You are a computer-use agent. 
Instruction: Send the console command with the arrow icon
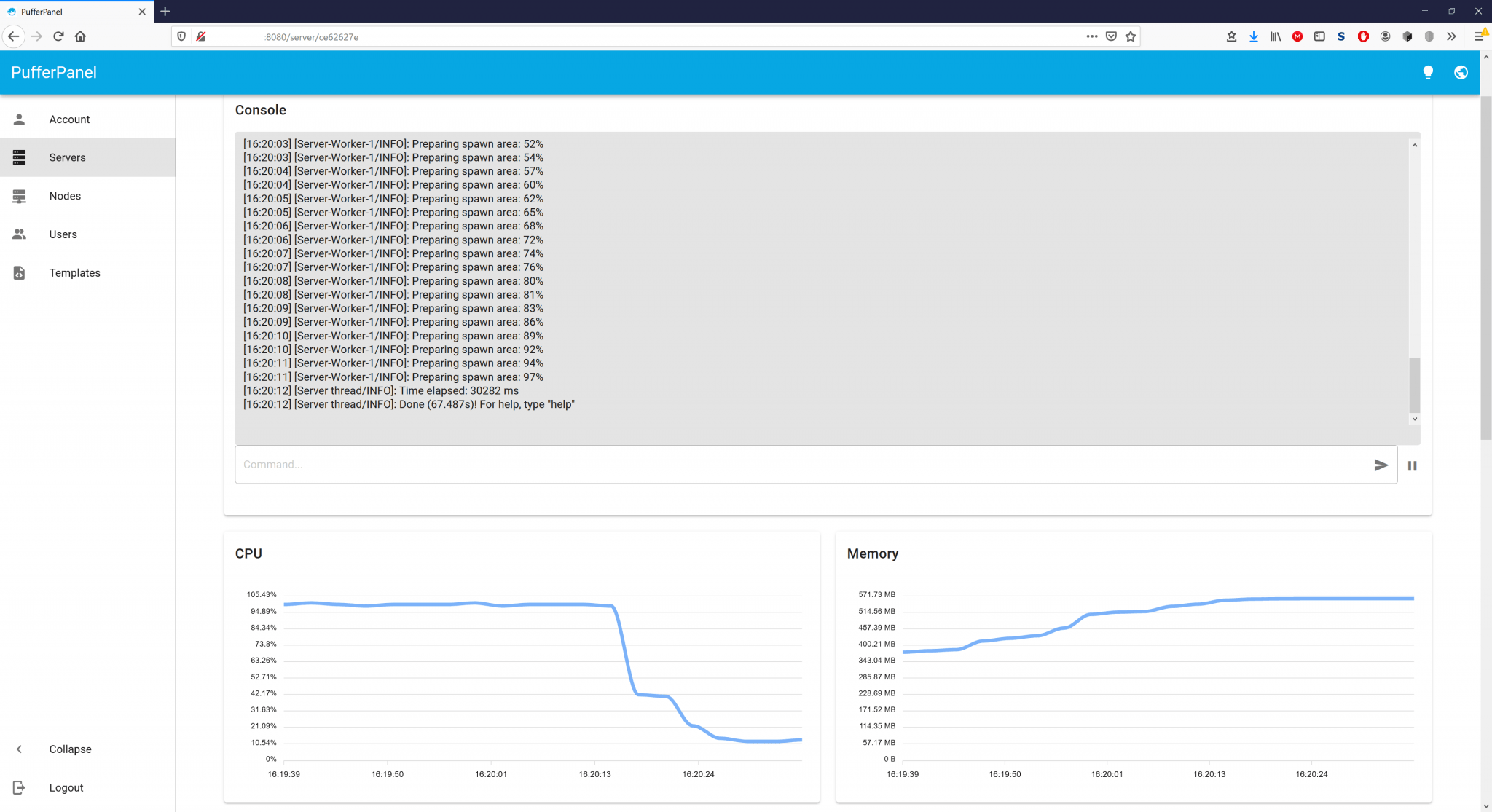1381,465
